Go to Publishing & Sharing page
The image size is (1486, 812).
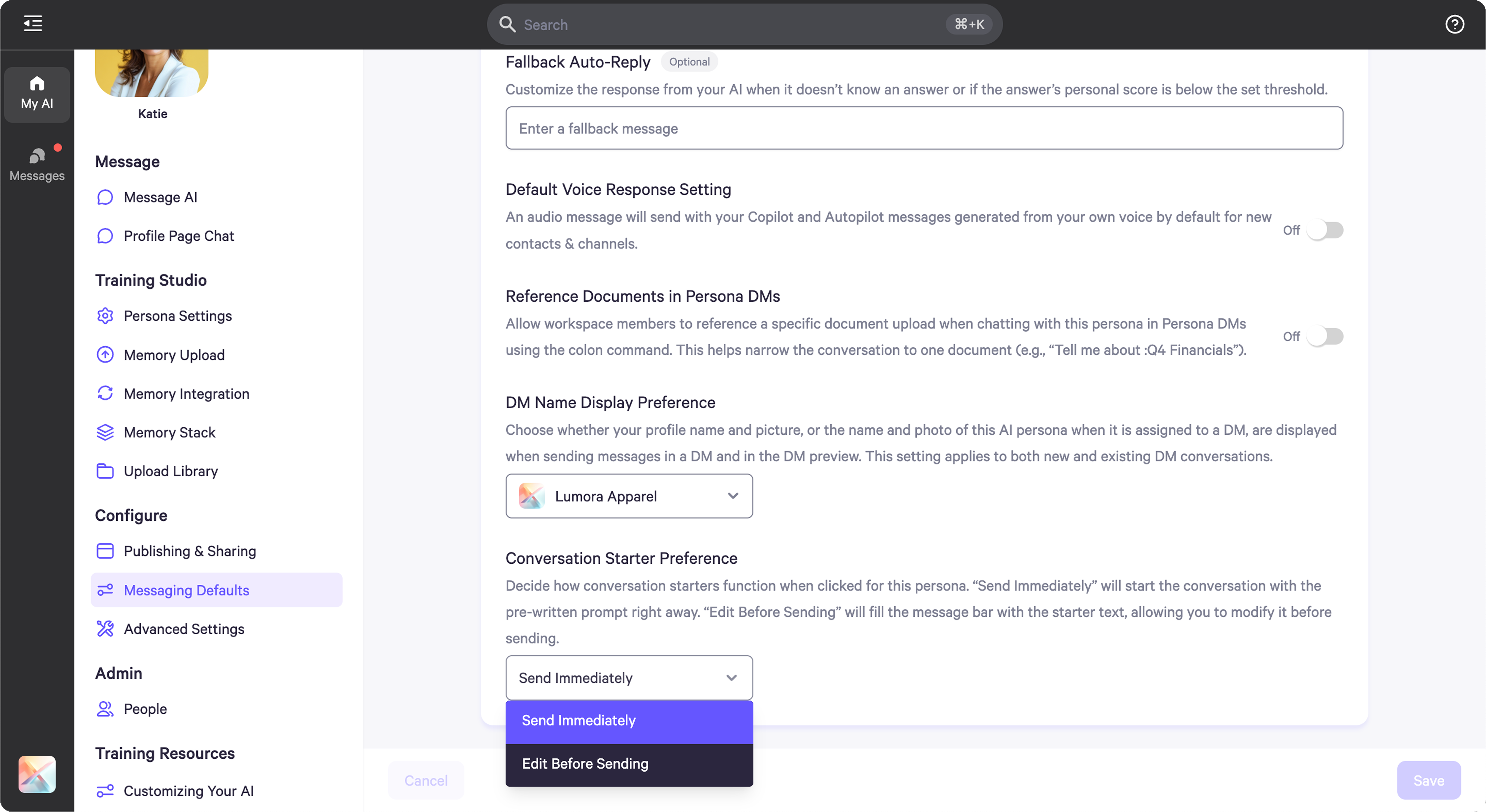point(189,551)
